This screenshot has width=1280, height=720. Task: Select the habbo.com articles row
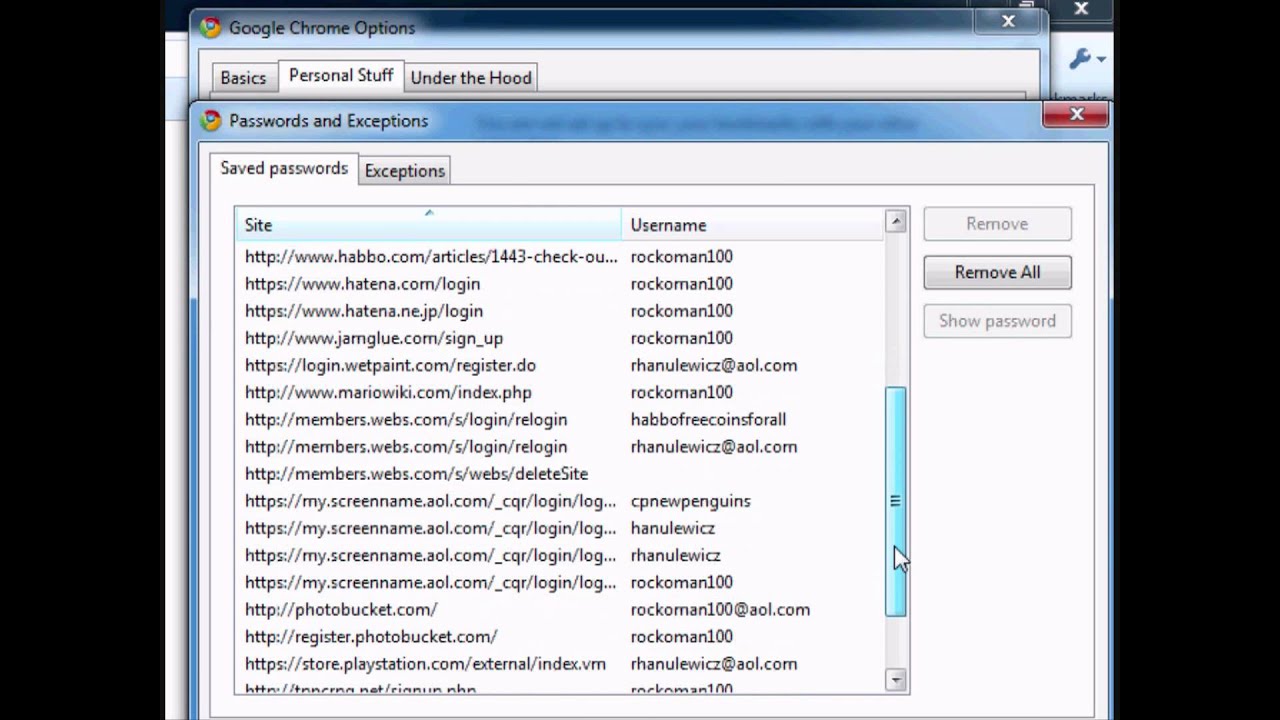click(560, 257)
